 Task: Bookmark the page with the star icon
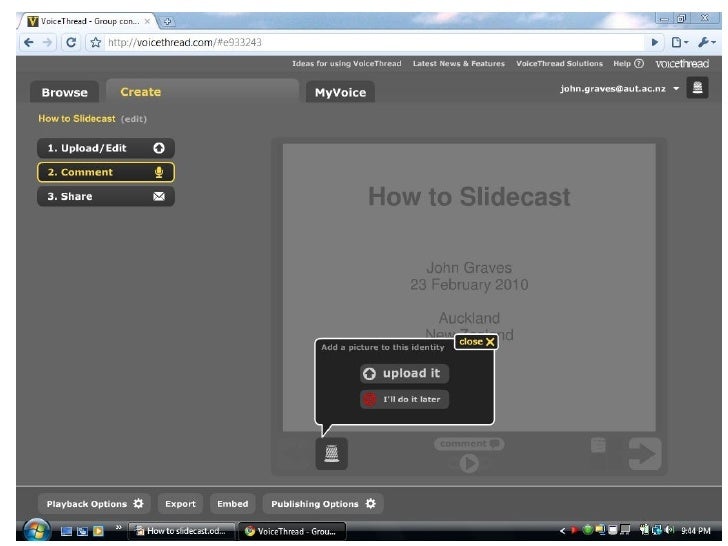[96, 43]
